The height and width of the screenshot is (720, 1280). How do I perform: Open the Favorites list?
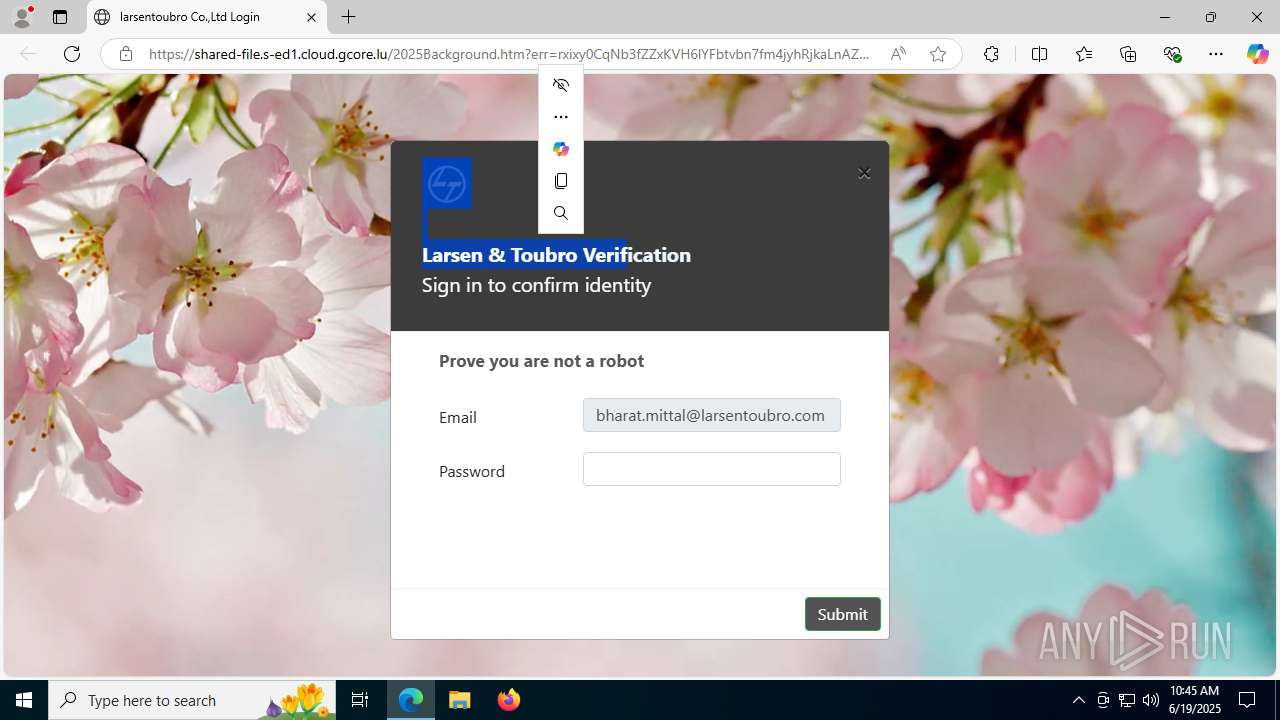coord(1084,54)
